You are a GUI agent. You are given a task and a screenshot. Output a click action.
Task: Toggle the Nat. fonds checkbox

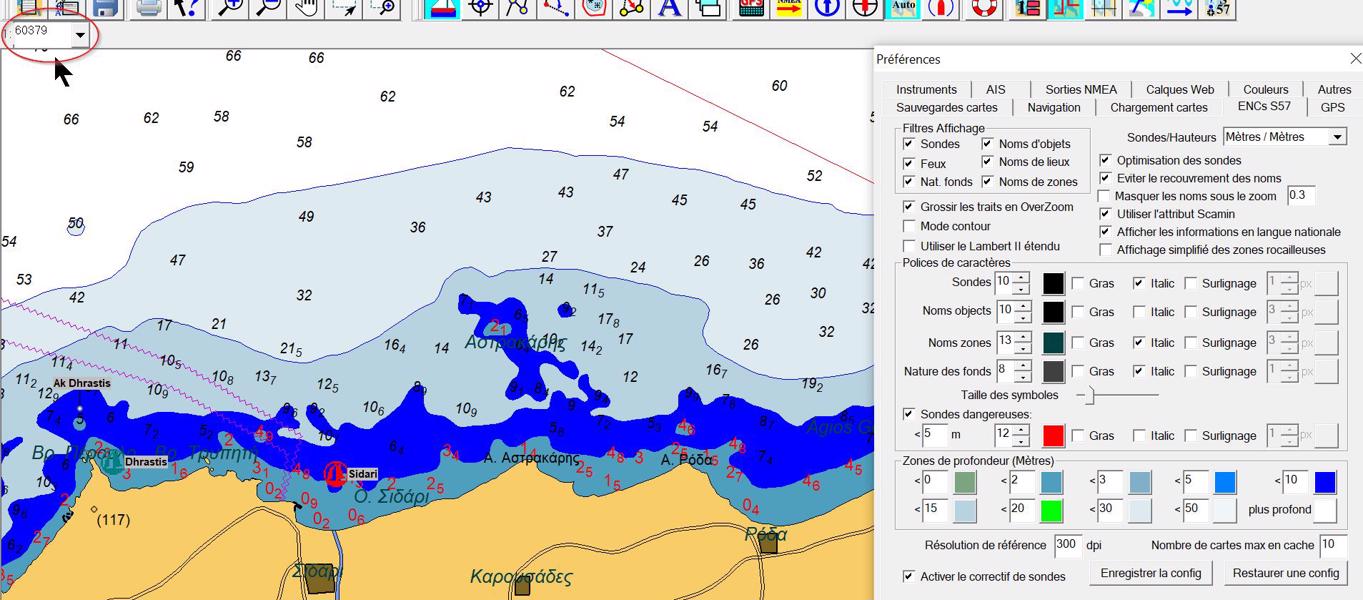point(909,181)
